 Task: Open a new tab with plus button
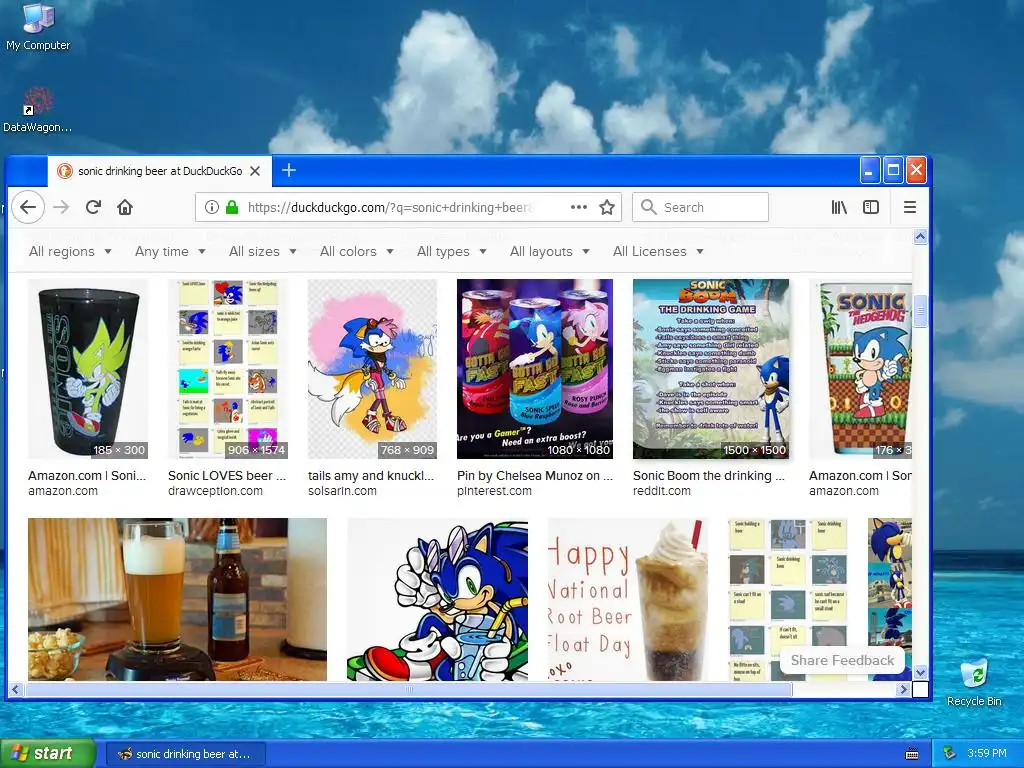[289, 170]
